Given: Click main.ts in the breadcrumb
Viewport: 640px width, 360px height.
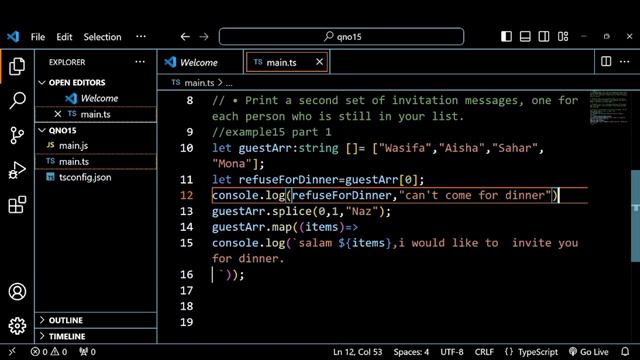Looking at the screenshot, I should [x=199, y=83].
